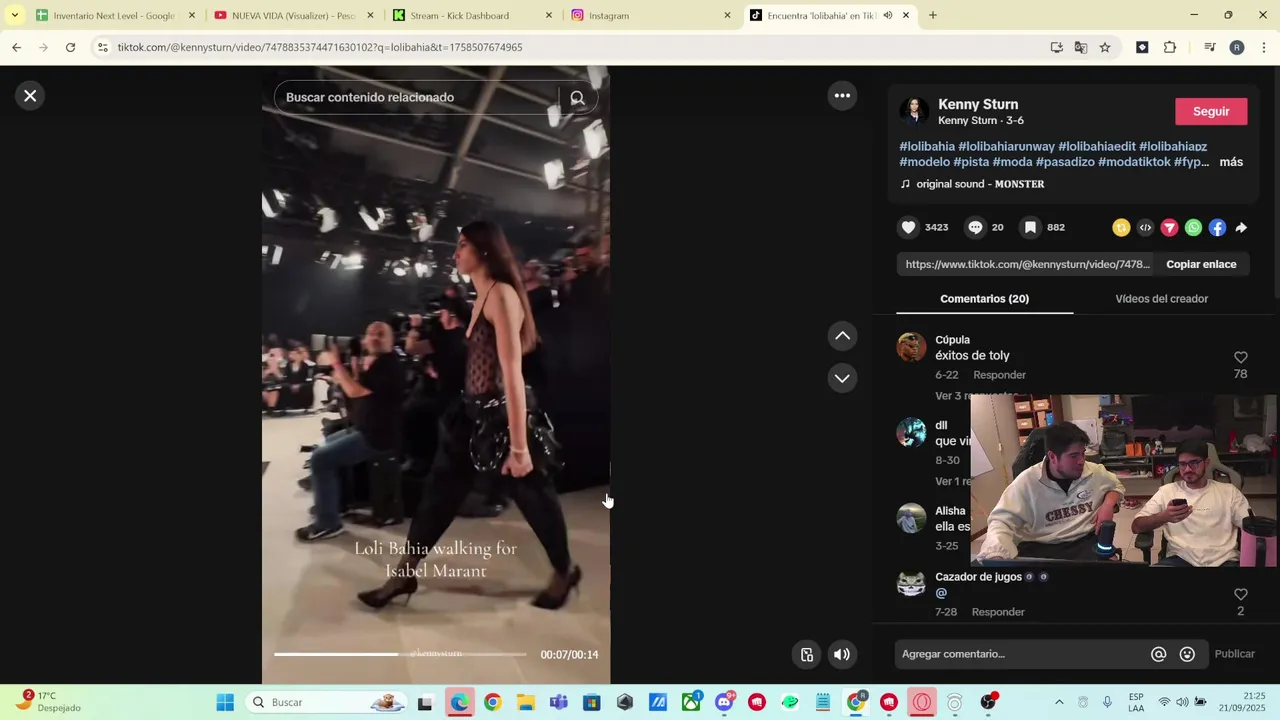1280x720 pixels.
Task: Open File Explorer from the taskbar
Action: tap(525, 702)
